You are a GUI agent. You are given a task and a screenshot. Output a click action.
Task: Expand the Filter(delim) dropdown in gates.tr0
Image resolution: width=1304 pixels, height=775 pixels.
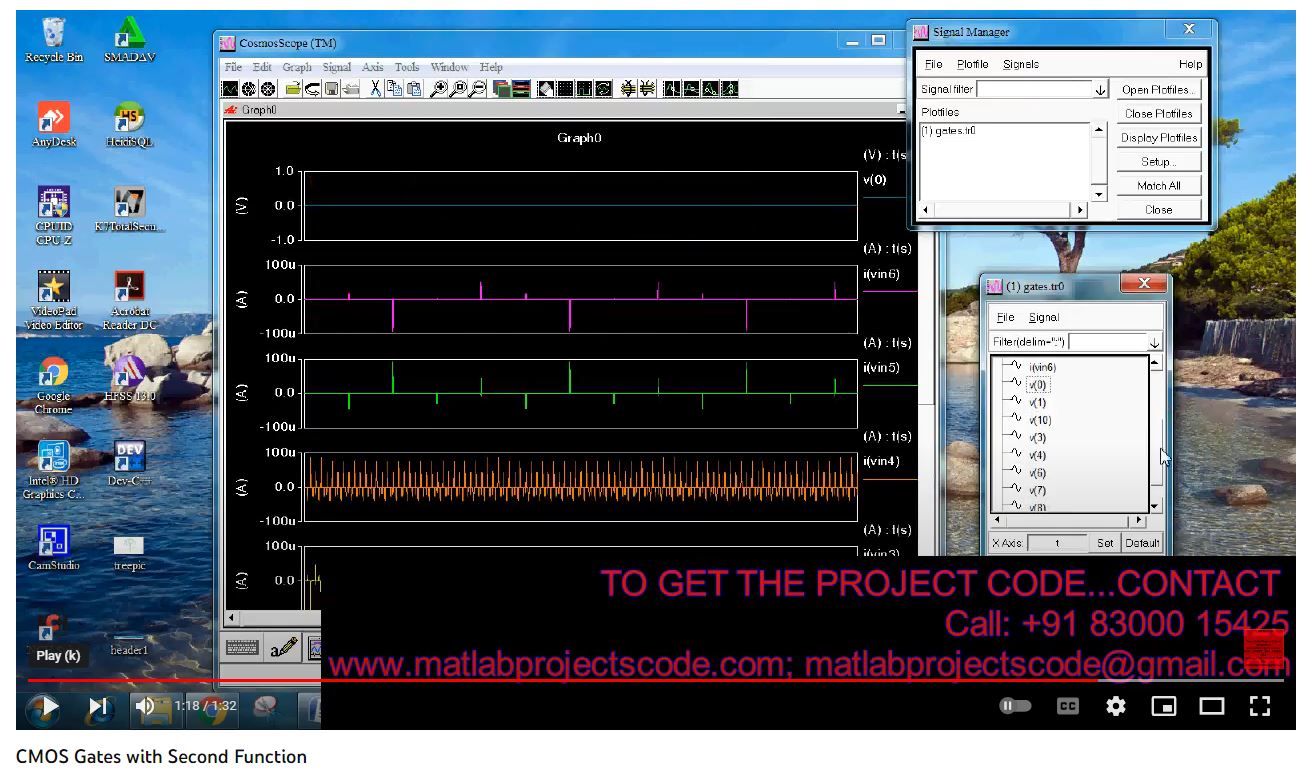(1154, 342)
